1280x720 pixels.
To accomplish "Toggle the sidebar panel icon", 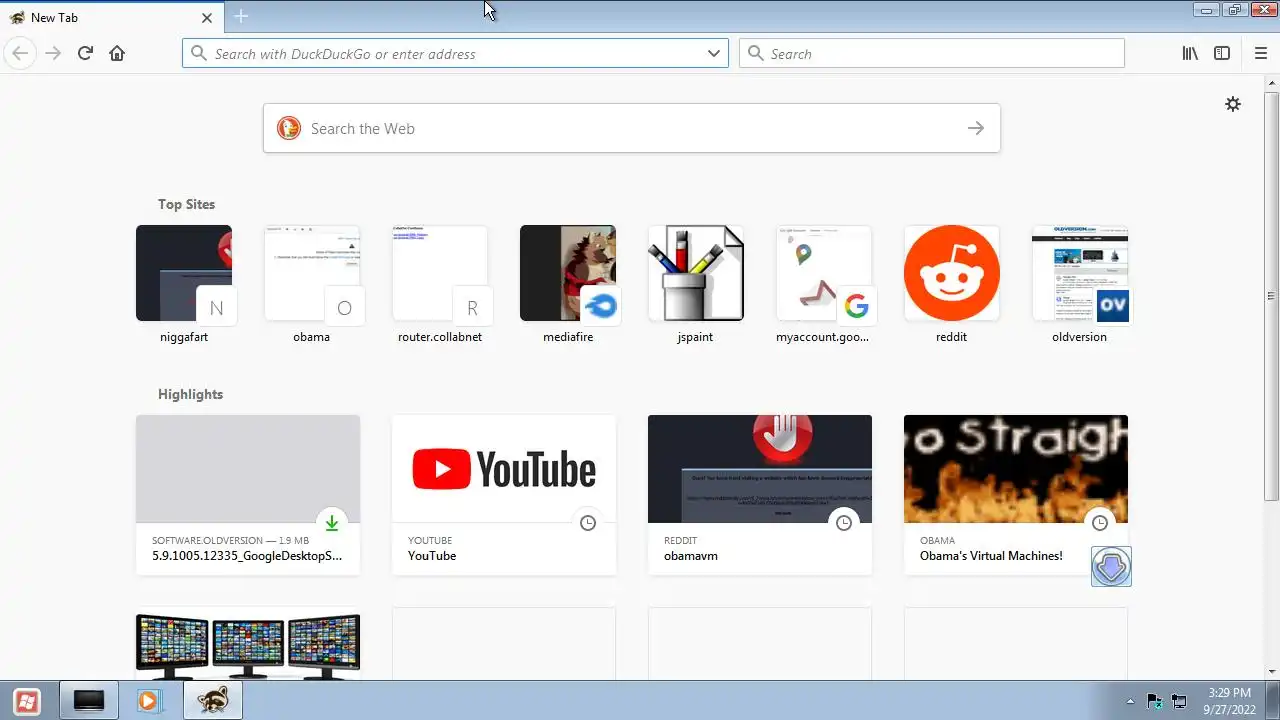I will (x=1222, y=53).
